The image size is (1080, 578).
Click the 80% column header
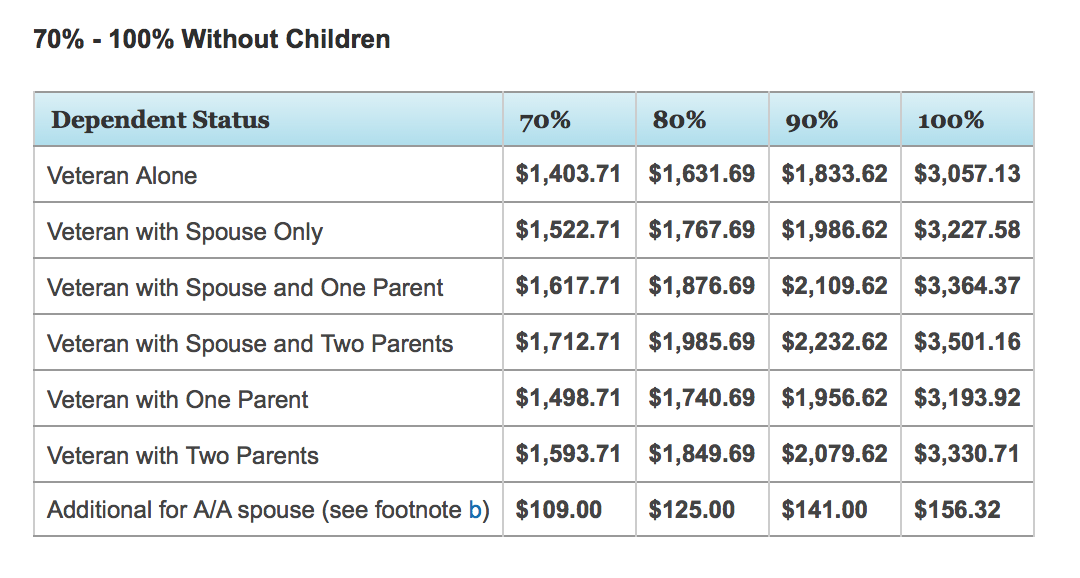[679, 121]
